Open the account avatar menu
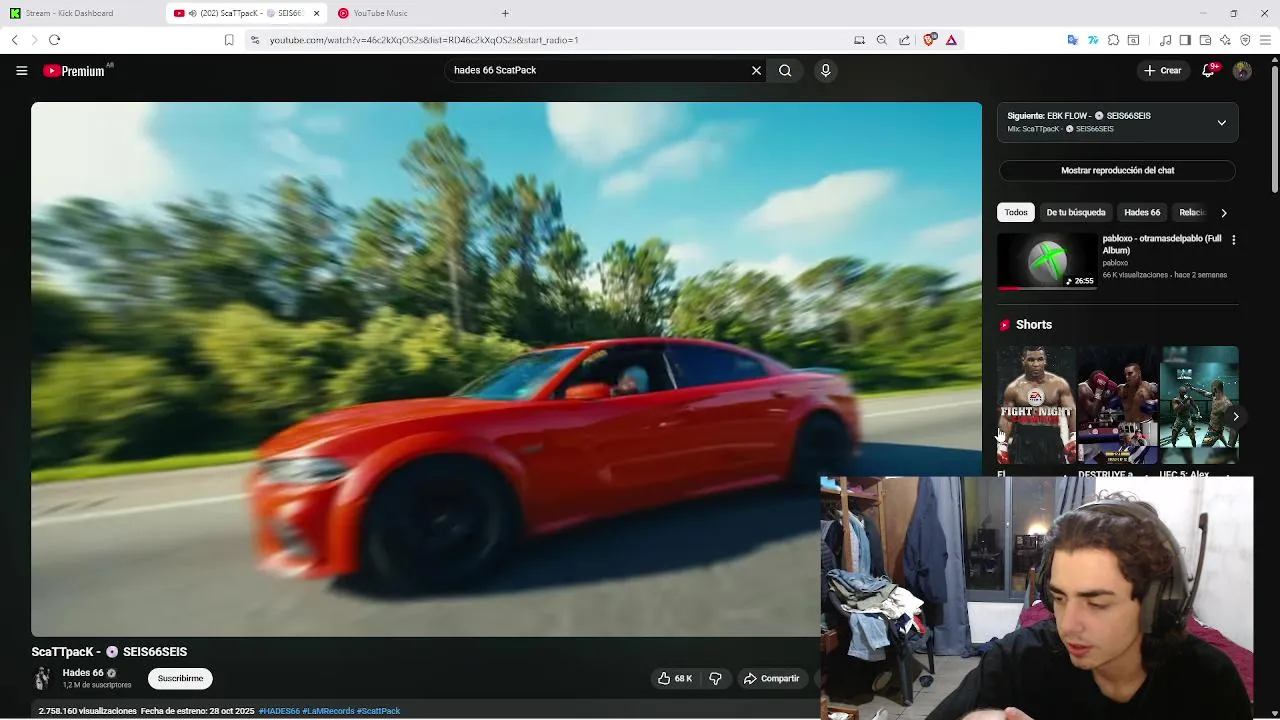Viewport: 1280px width, 720px height. pos(1242,70)
